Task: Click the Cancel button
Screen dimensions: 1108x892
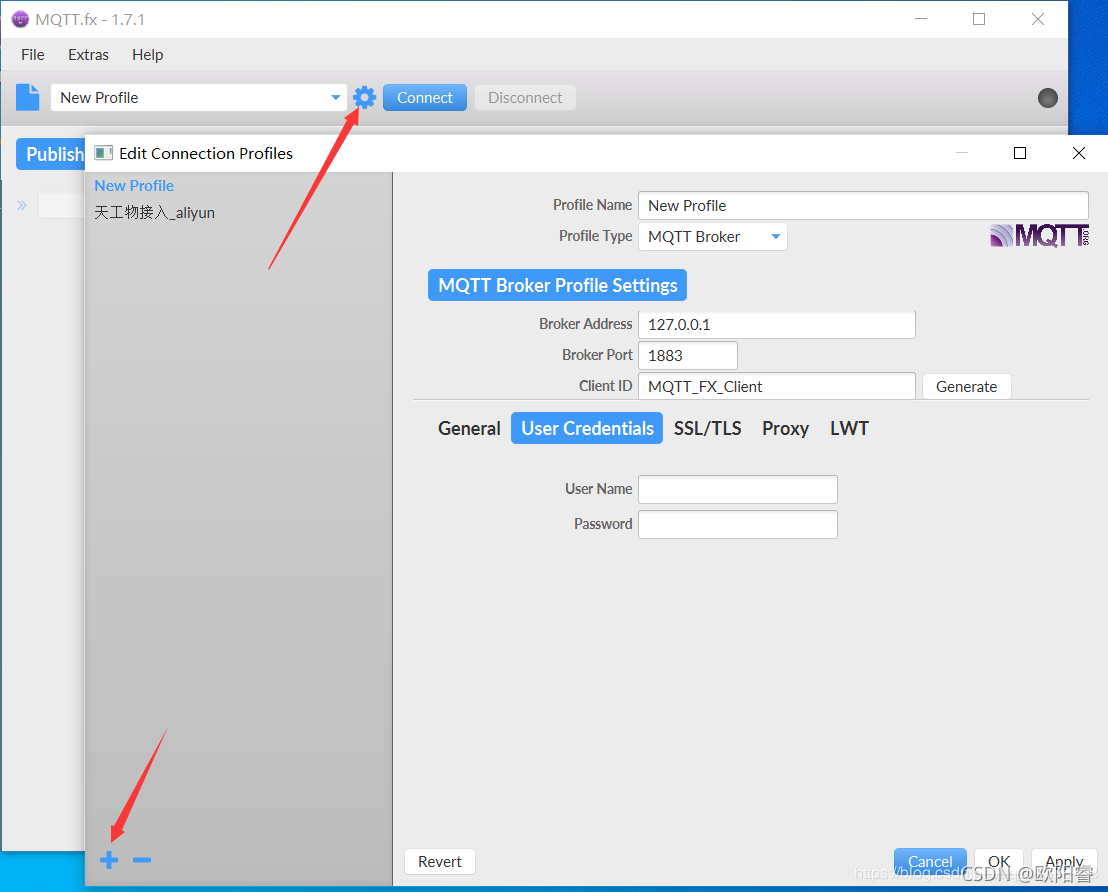Action: tap(930, 862)
